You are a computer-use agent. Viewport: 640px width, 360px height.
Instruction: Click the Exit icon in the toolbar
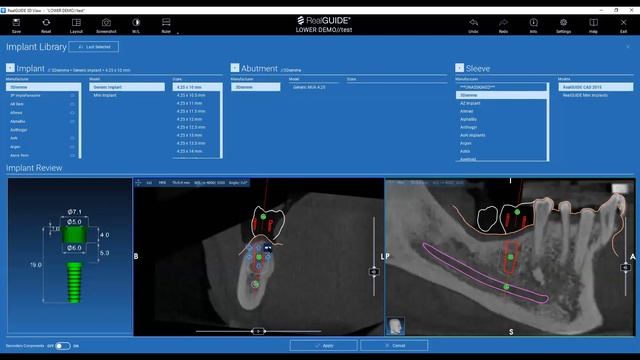pos(623,22)
